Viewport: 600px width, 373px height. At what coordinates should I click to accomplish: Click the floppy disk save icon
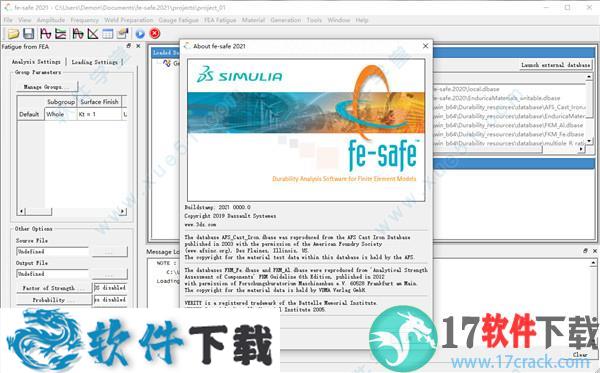click(29, 34)
